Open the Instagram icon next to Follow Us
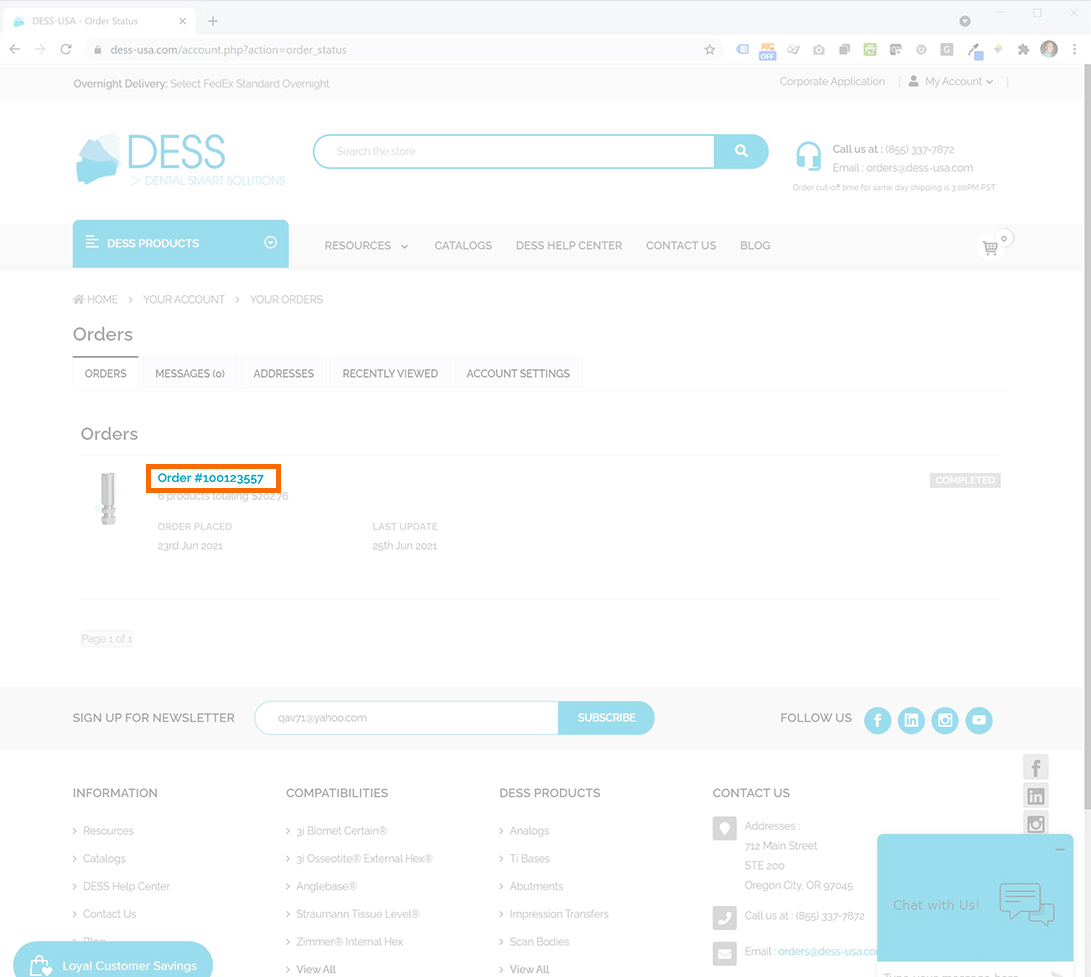1091x977 pixels. (945, 720)
